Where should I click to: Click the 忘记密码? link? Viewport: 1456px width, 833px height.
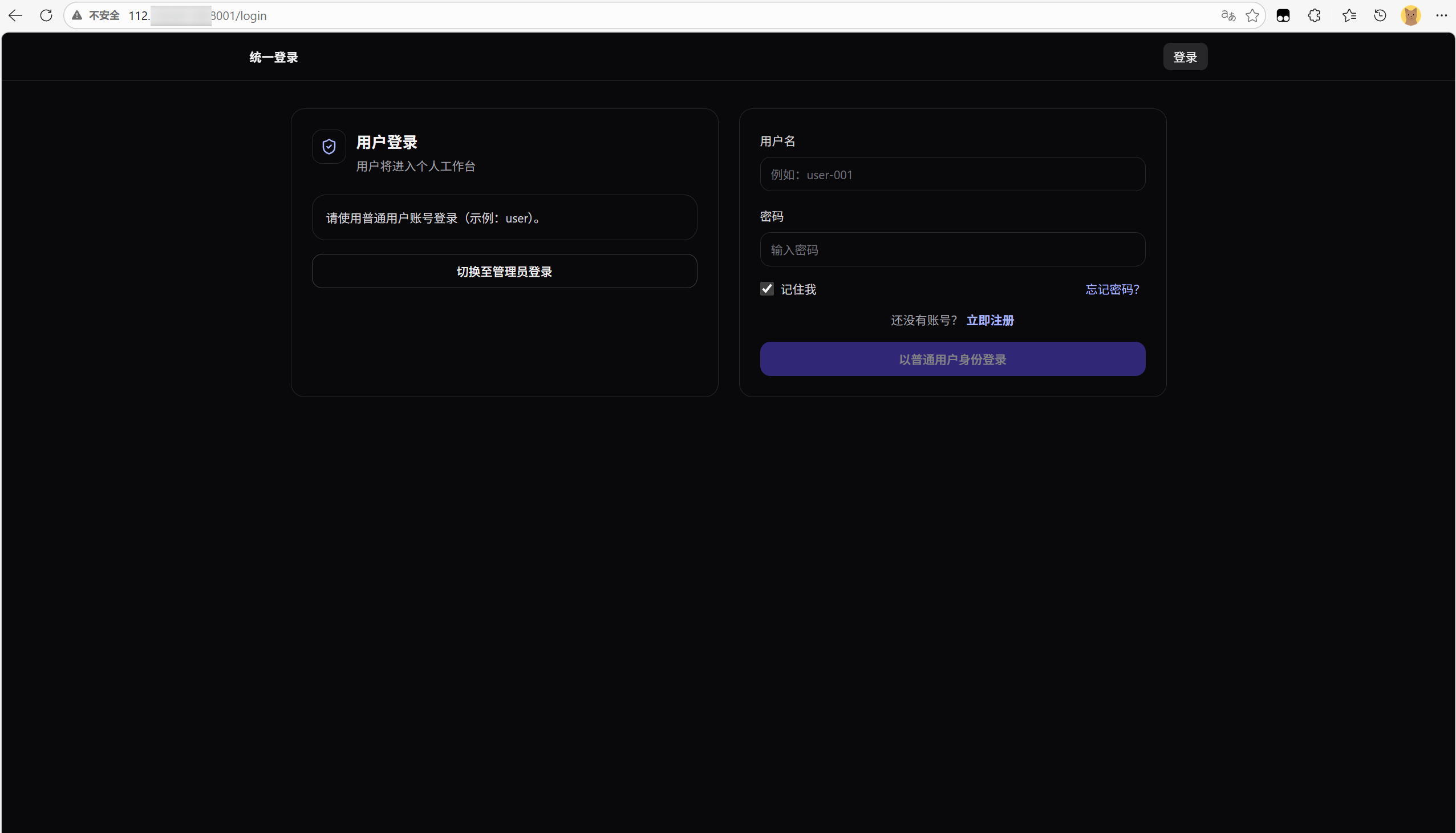click(1112, 289)
